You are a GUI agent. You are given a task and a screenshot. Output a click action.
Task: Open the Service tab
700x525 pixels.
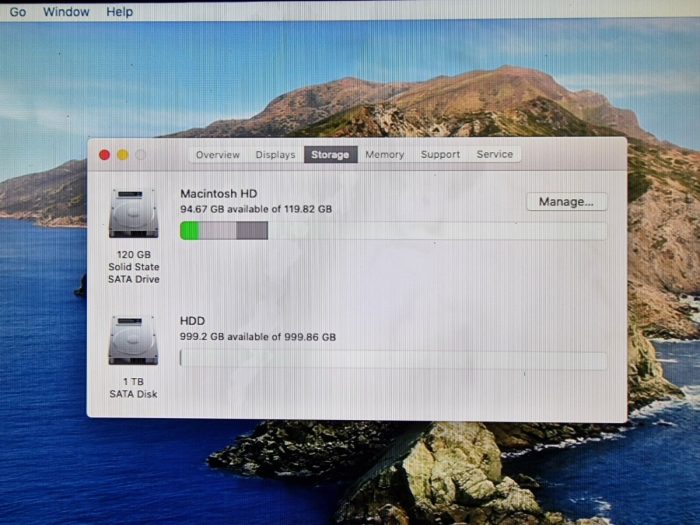pos(495,154)
